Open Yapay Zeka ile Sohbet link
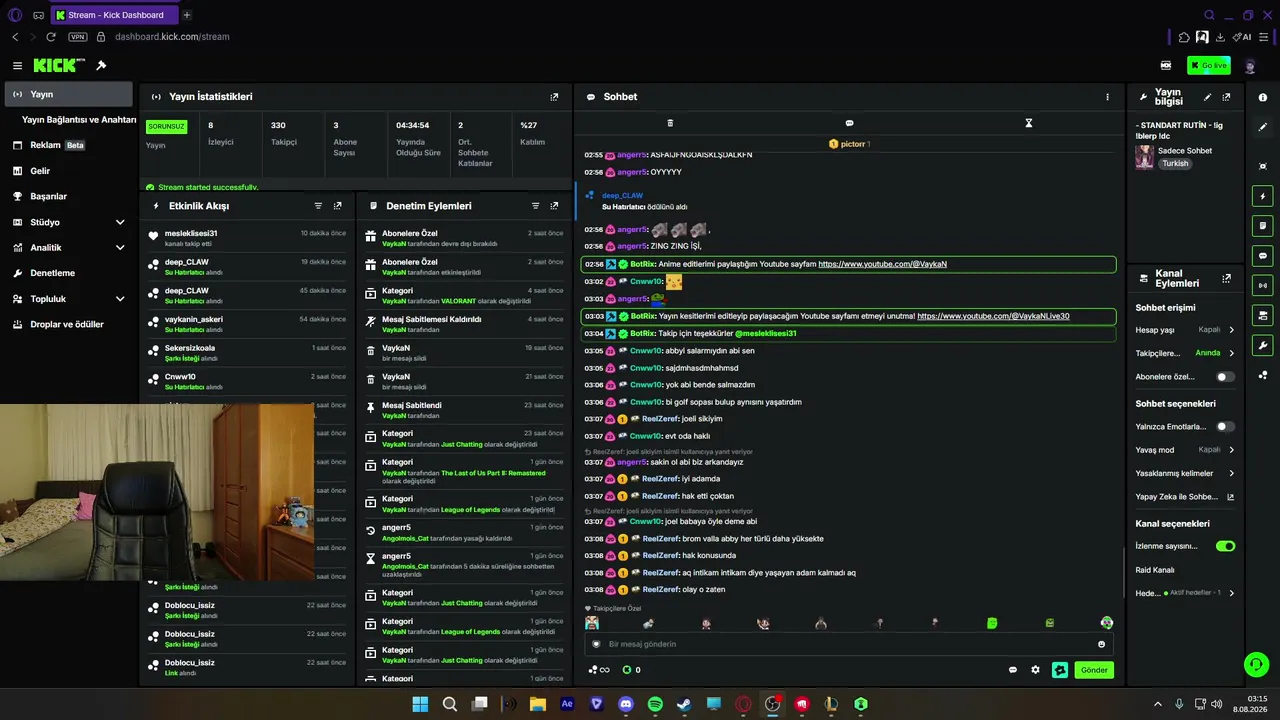 tap(1185, 497)
